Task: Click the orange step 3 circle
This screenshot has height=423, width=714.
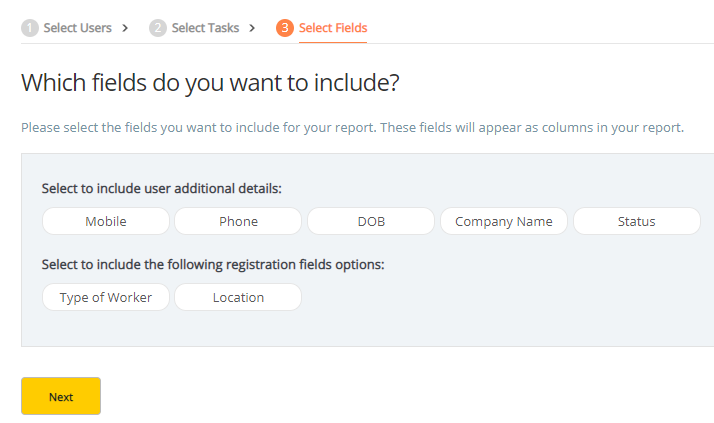Action: click(285, 28)
